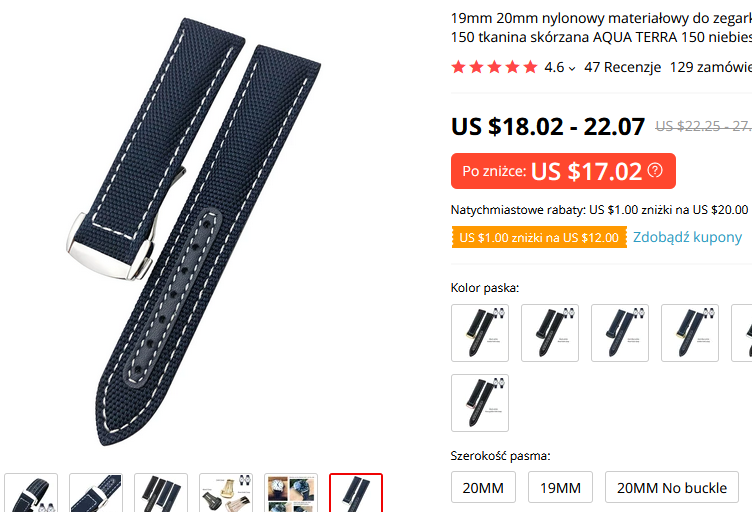Image resolution: width=752 pixels, height=512 pixels.
Task: Click the orange US $1.00 coupon badge
Action: click(539, 237)
